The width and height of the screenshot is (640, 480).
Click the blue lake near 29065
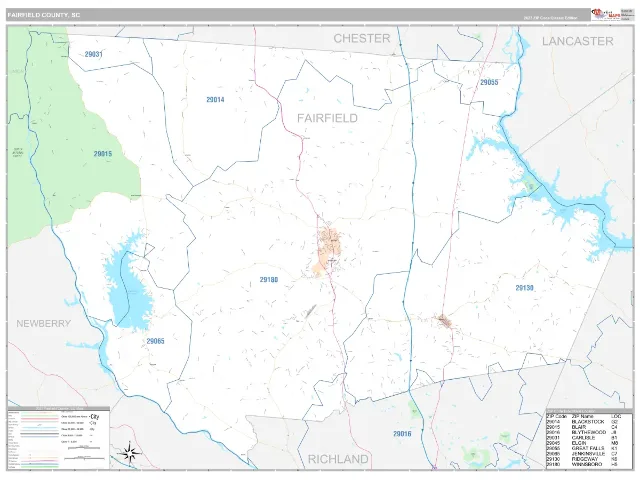click(x=127, y=284)
